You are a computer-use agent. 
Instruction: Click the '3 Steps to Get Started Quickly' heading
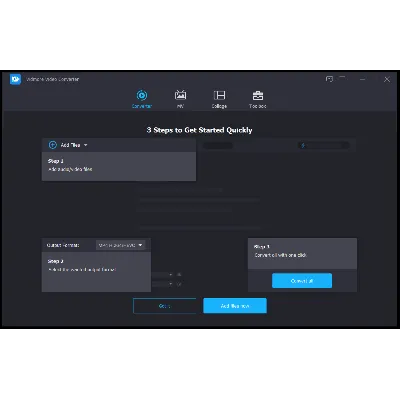pos(199,130)
